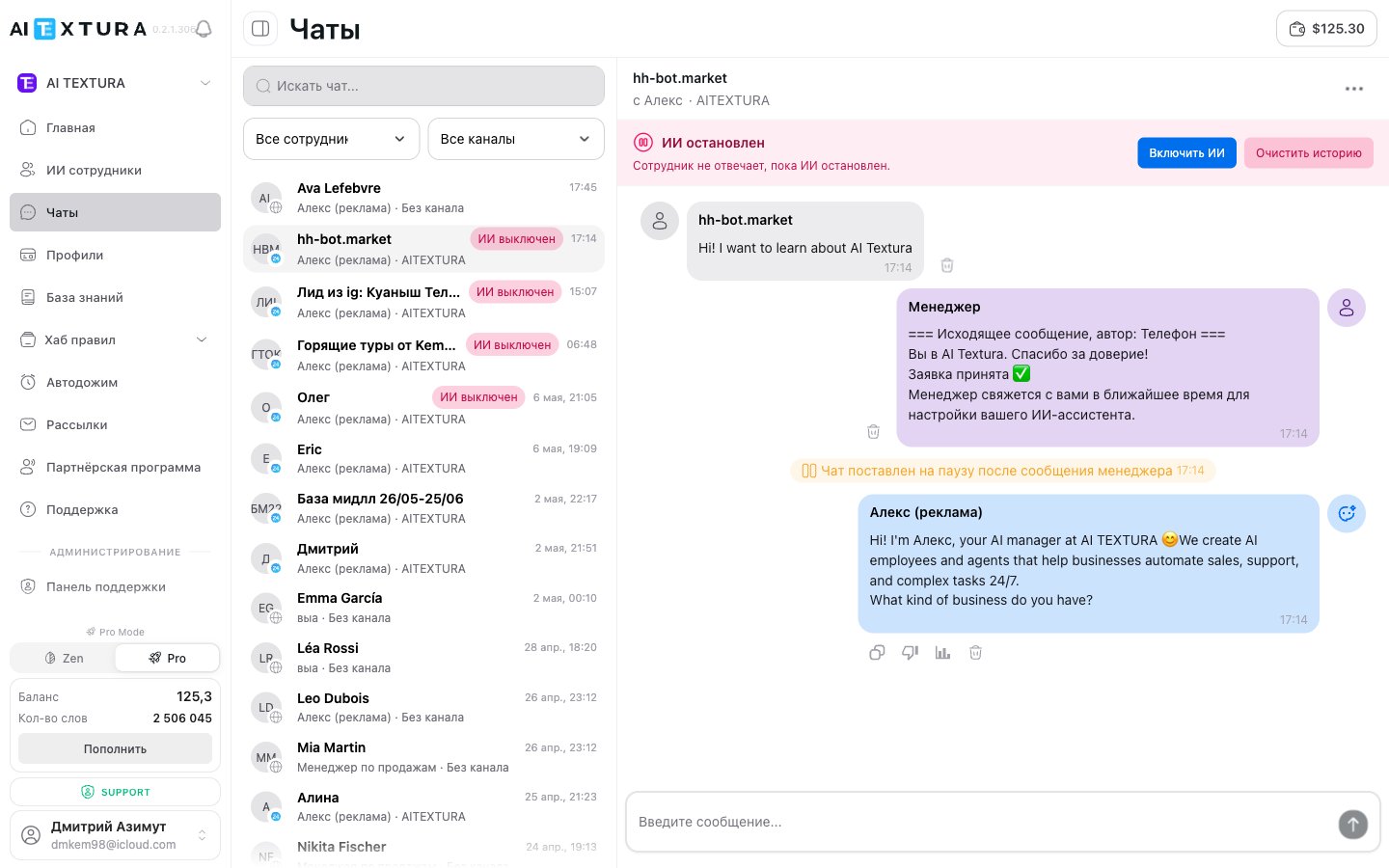Click the Алекс (реклама) bot avatar icon
This screenshot has width=1389, height=868.
point(1347,514)
